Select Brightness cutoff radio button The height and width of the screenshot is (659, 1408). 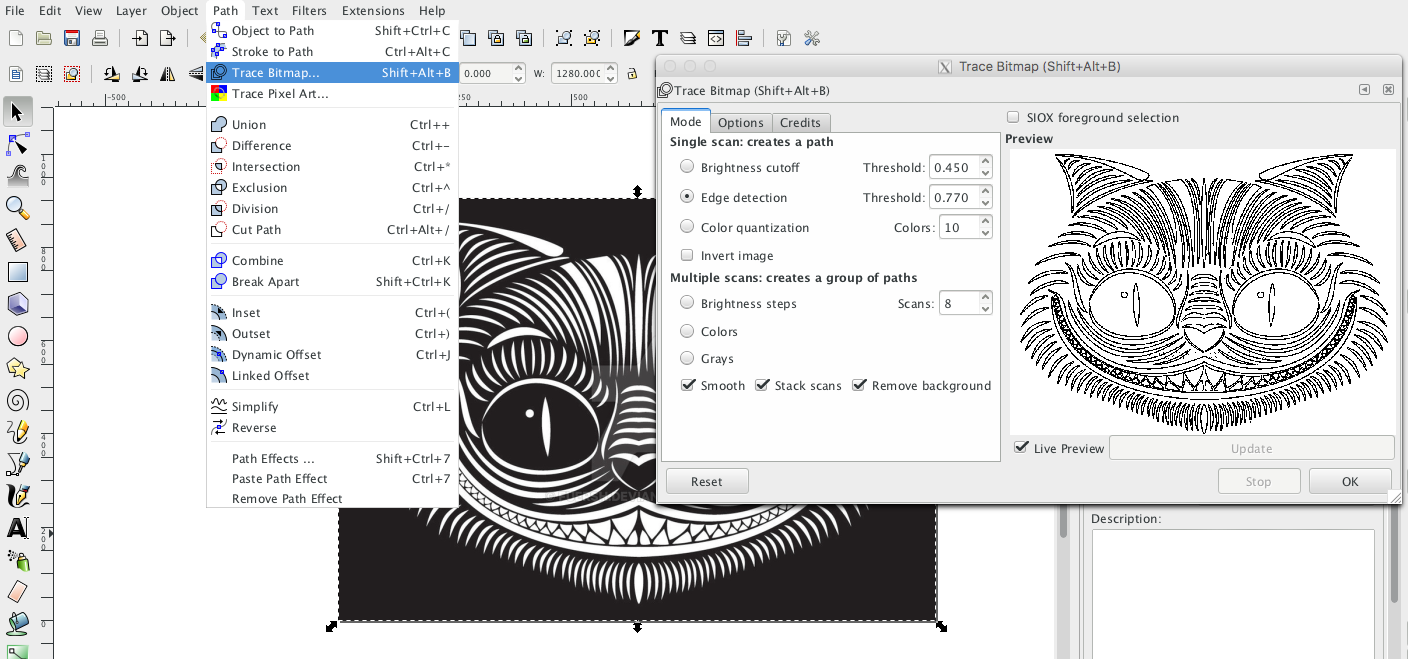687,167
